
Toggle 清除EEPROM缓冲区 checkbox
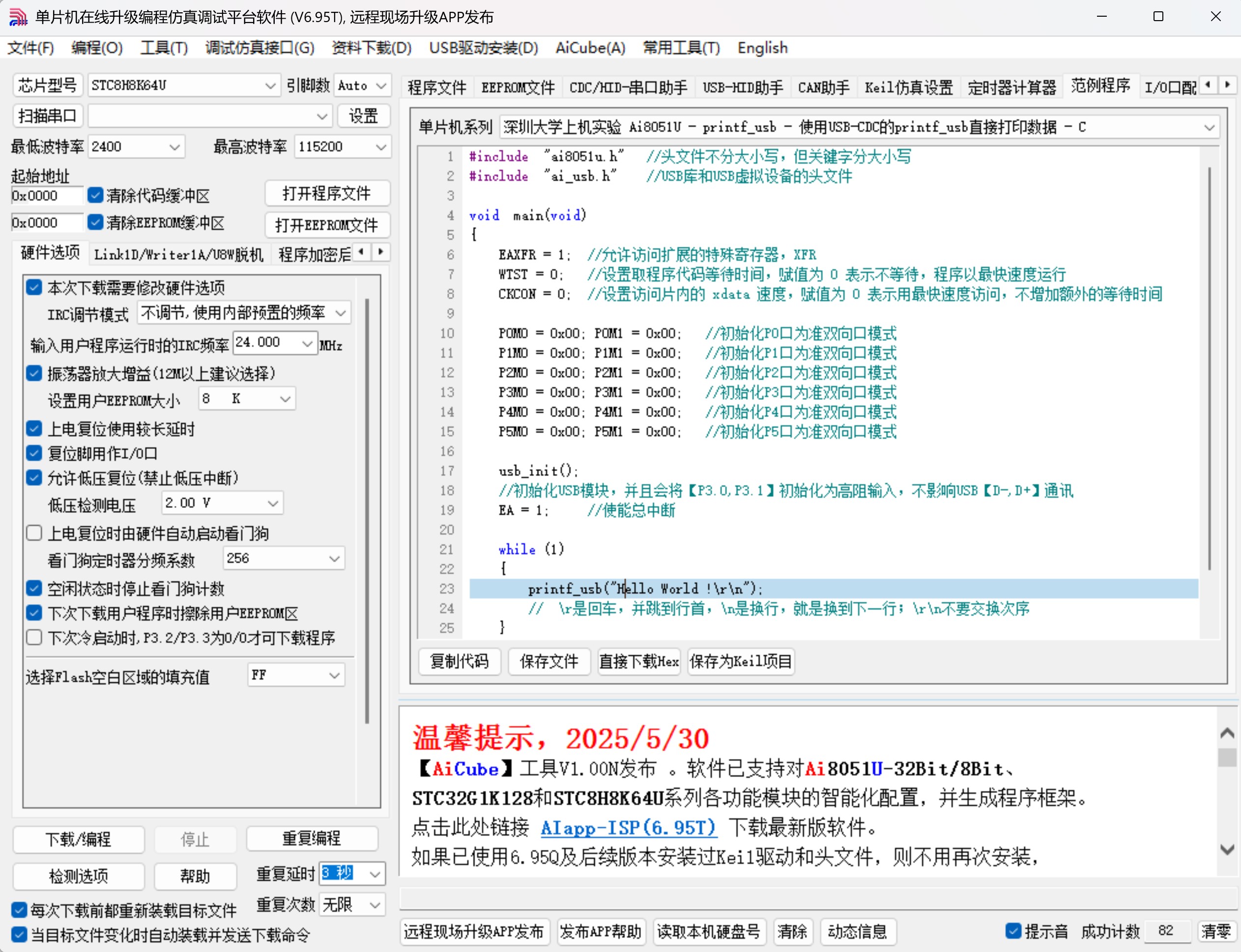[x=95, y=222]
